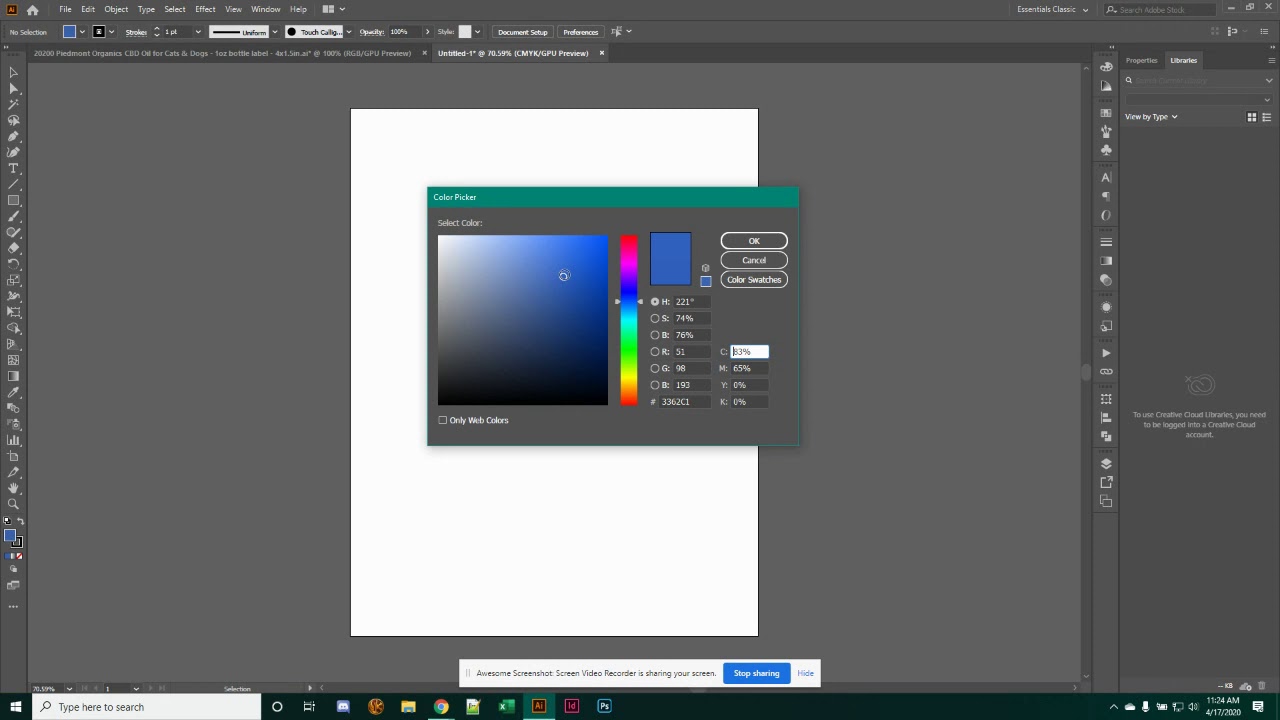Select the H hue radio button
1280x720 pixels.
pyautogui.click(x=655, y=302)
